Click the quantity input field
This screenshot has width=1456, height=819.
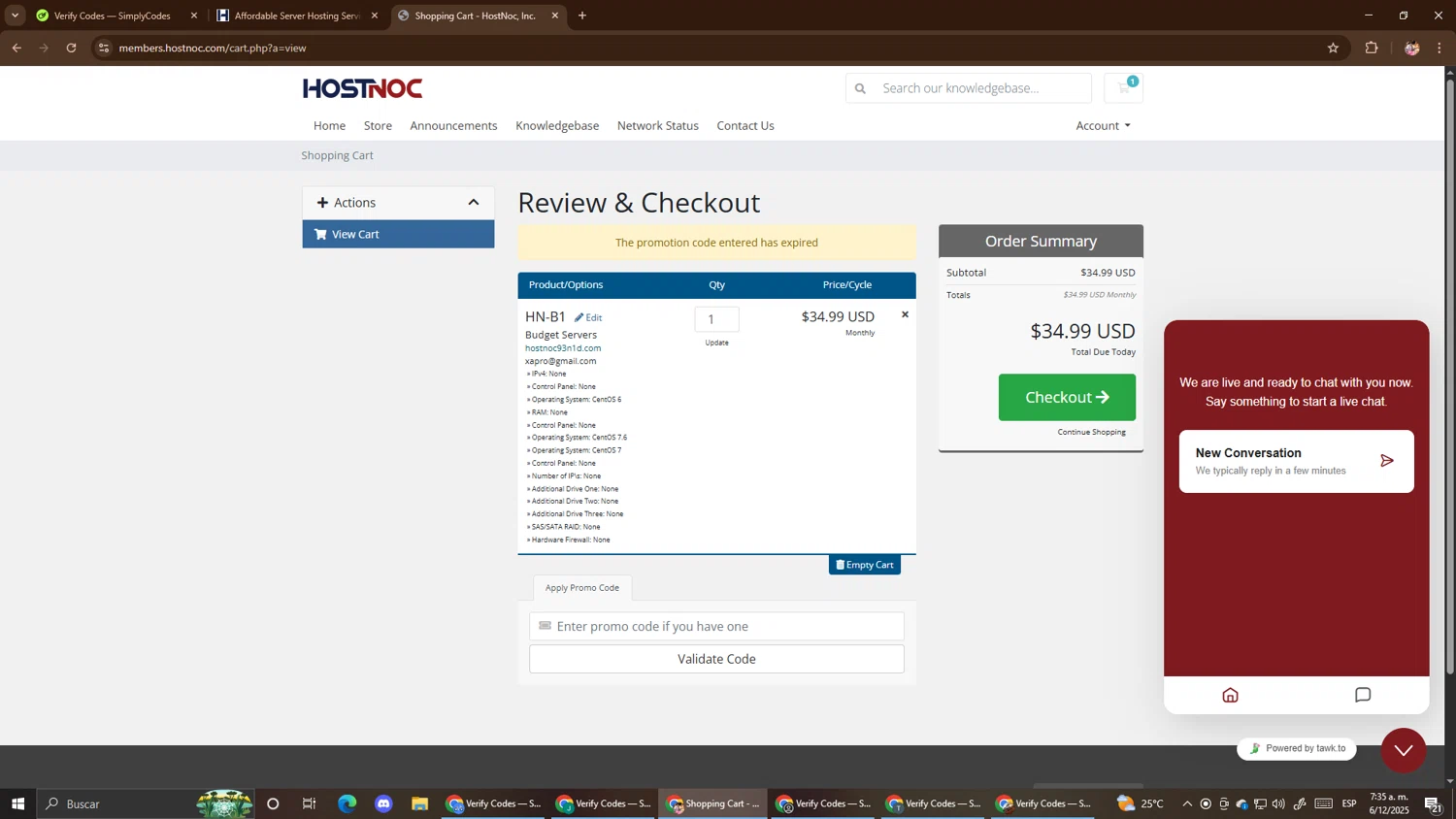716,319
